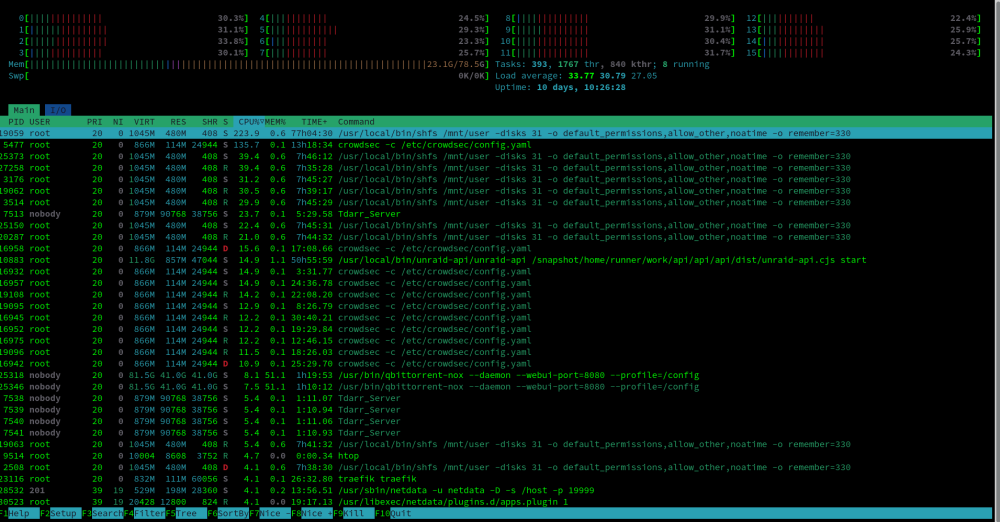Image resolution: width=1000 pixels, height=522 pixels.
Task: Click F8 Nice + to lower priority
Action: pos(311,513)
